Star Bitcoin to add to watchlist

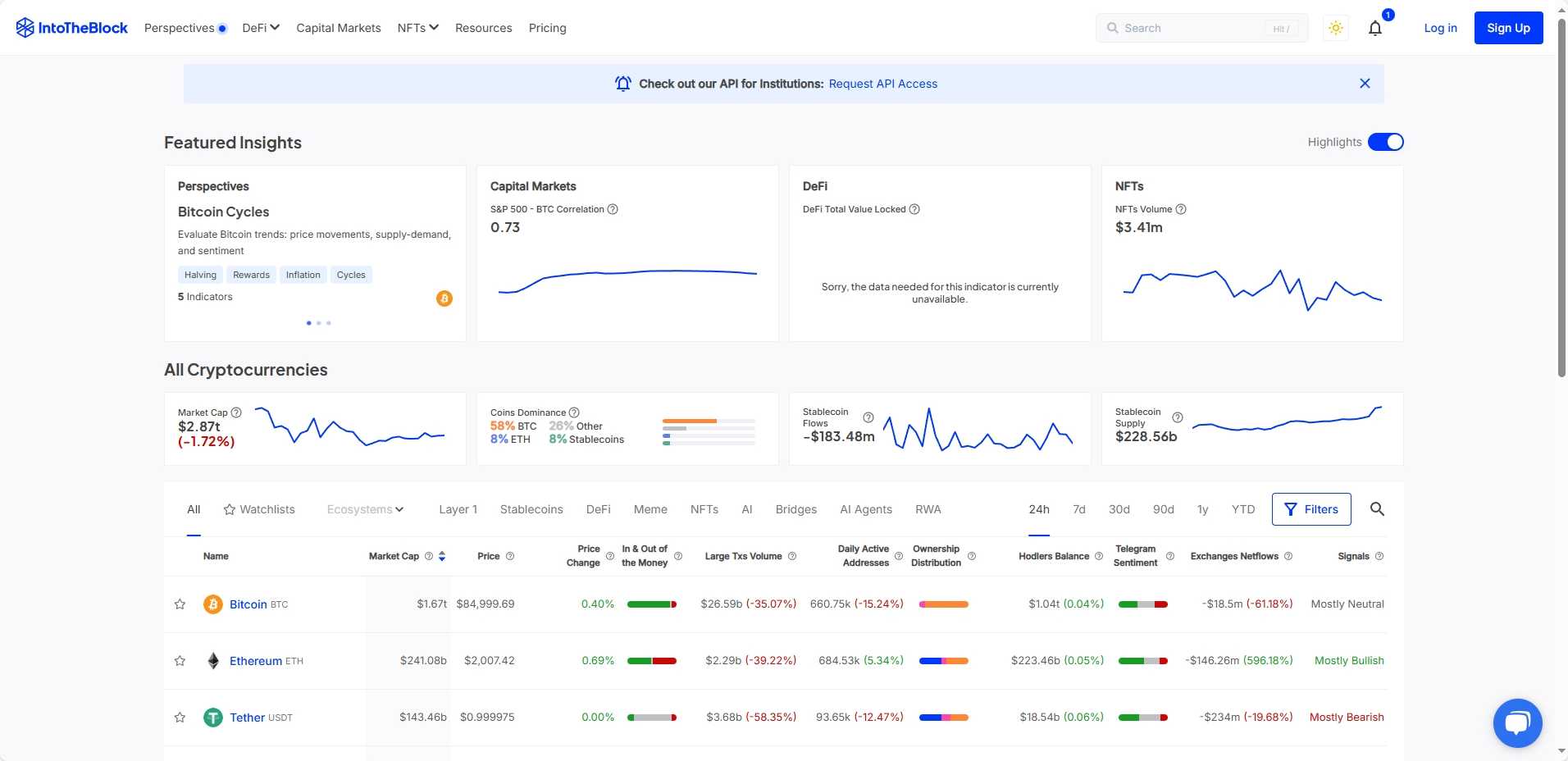180,604
